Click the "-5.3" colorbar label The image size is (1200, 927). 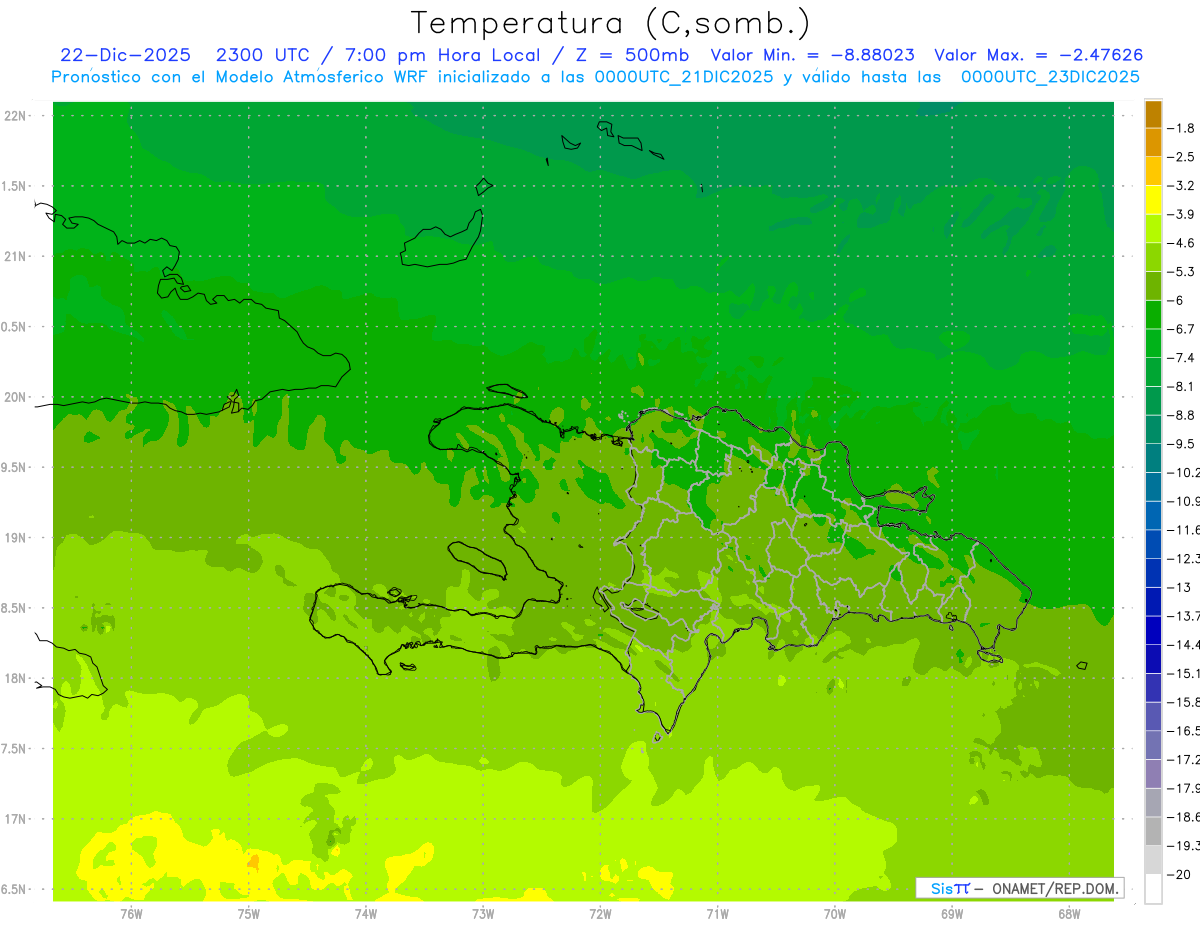1181,272
